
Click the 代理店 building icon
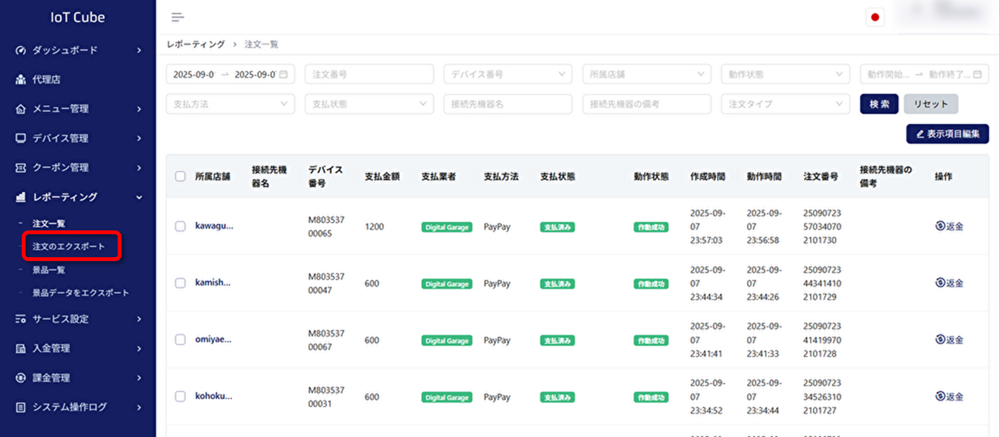click(21, 79)
